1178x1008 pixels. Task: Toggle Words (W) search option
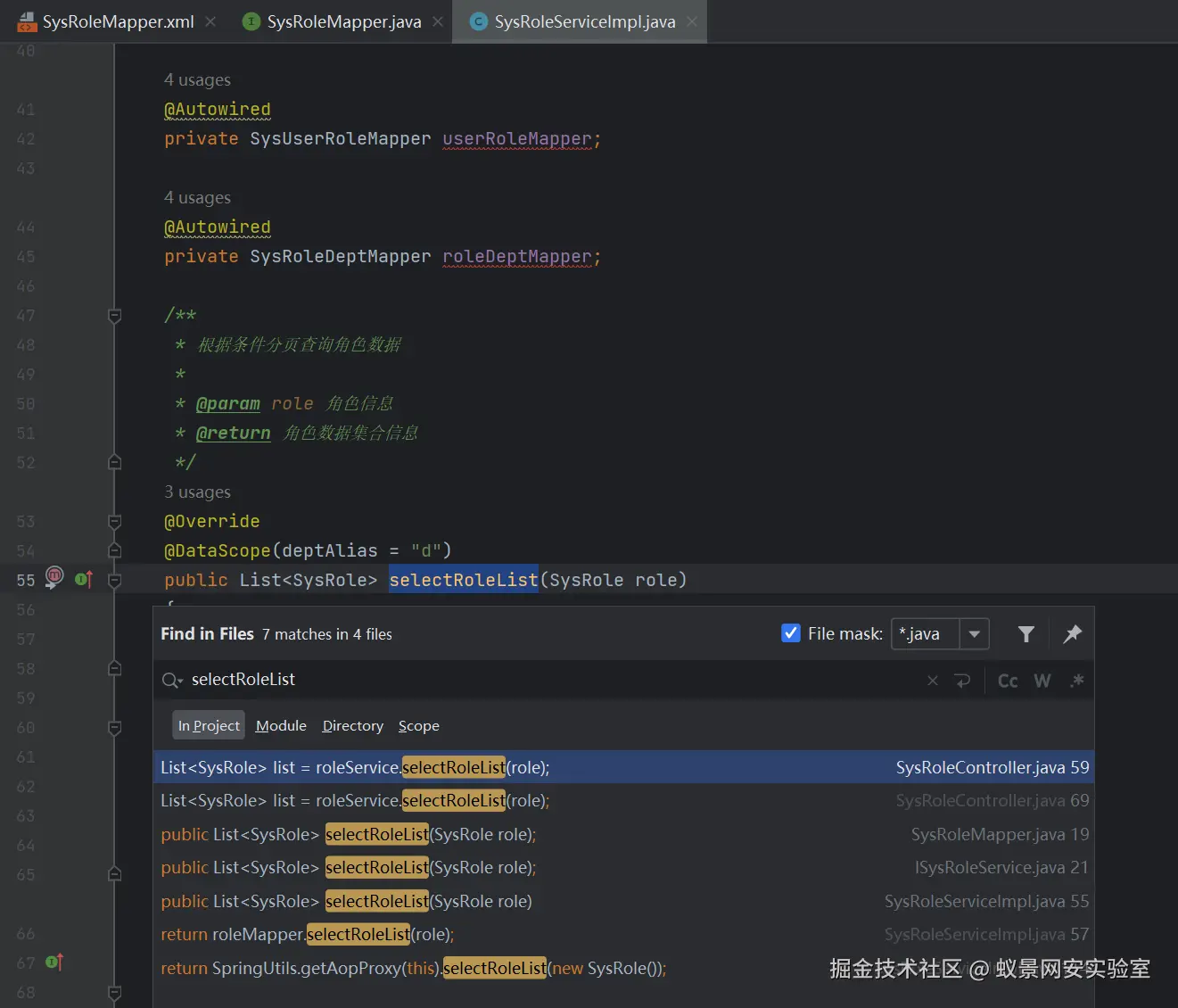click(1042, 682)
